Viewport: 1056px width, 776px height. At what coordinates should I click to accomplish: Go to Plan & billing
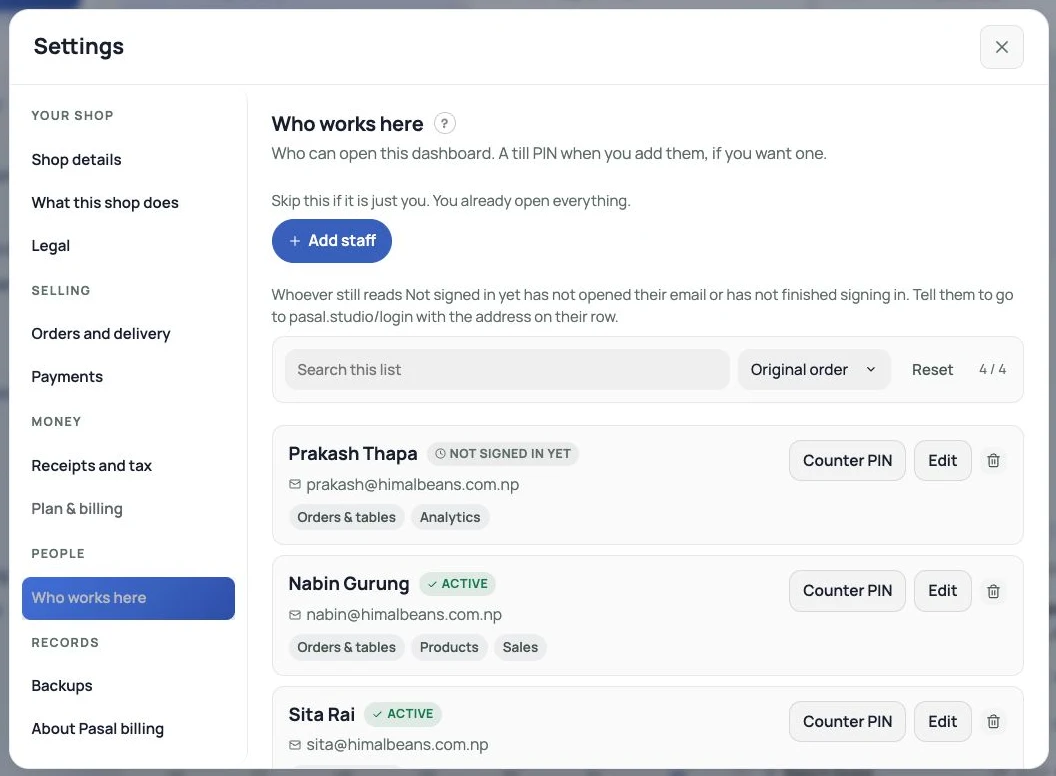tap(77, 509)
